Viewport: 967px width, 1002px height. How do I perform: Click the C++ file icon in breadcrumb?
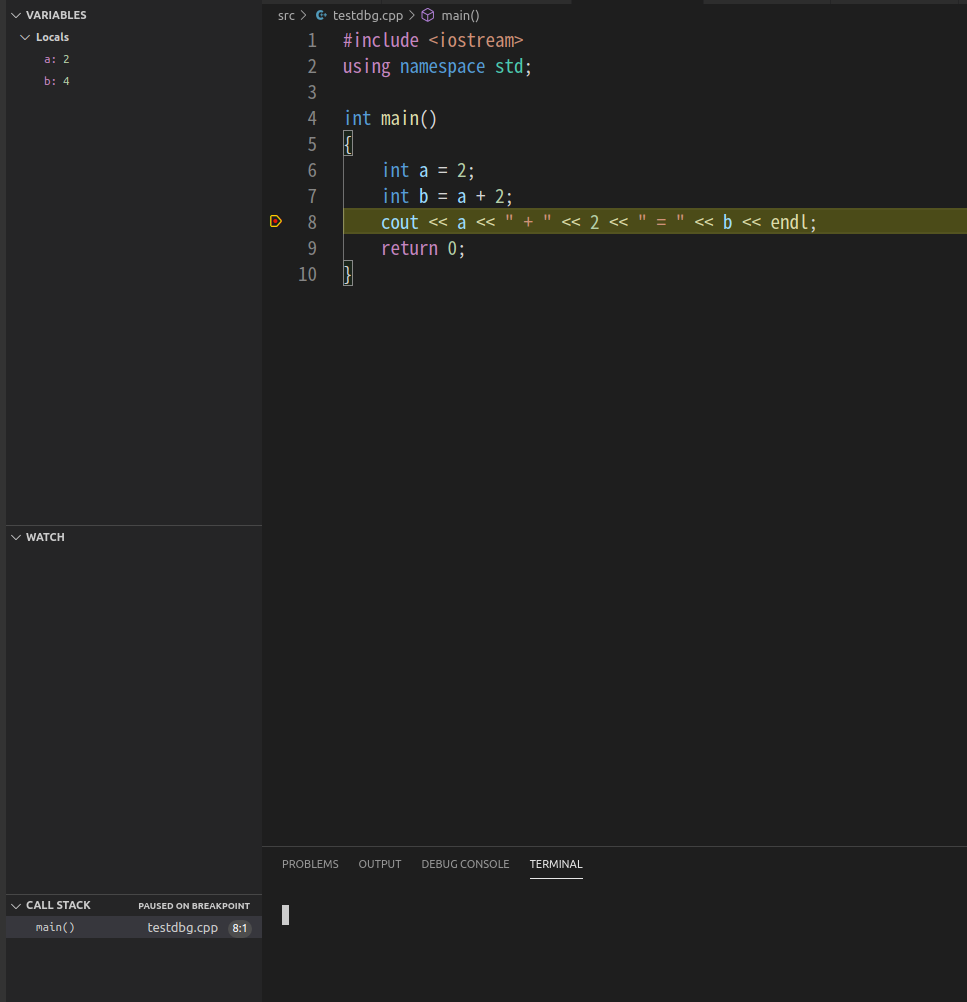click(x=321, y=15)
